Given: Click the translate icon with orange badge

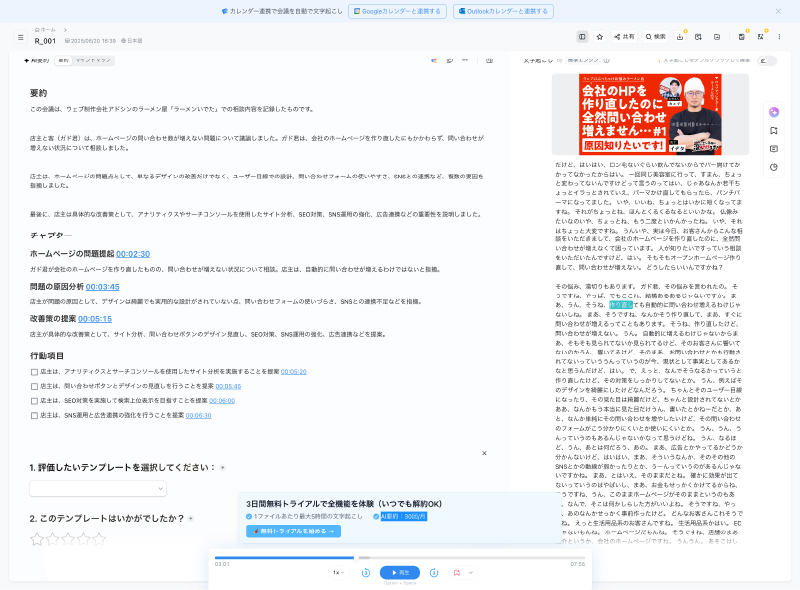Looking at the screenshot, I should [x=760, y=37].
